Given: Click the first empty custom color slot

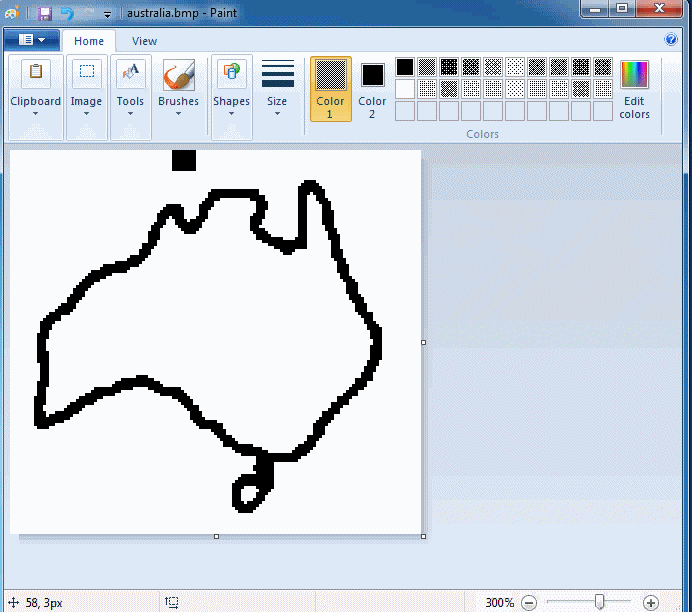Looking at the screenshot, I should pyautogui.click(x=405, y=111).
